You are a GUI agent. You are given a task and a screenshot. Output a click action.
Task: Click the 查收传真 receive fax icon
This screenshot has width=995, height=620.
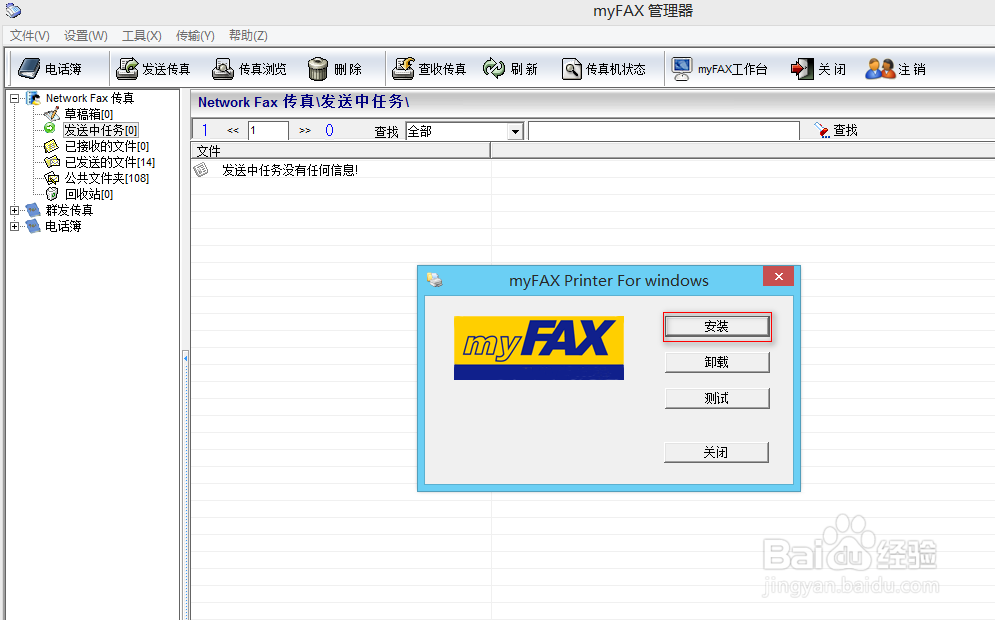(x=428, y=68)
